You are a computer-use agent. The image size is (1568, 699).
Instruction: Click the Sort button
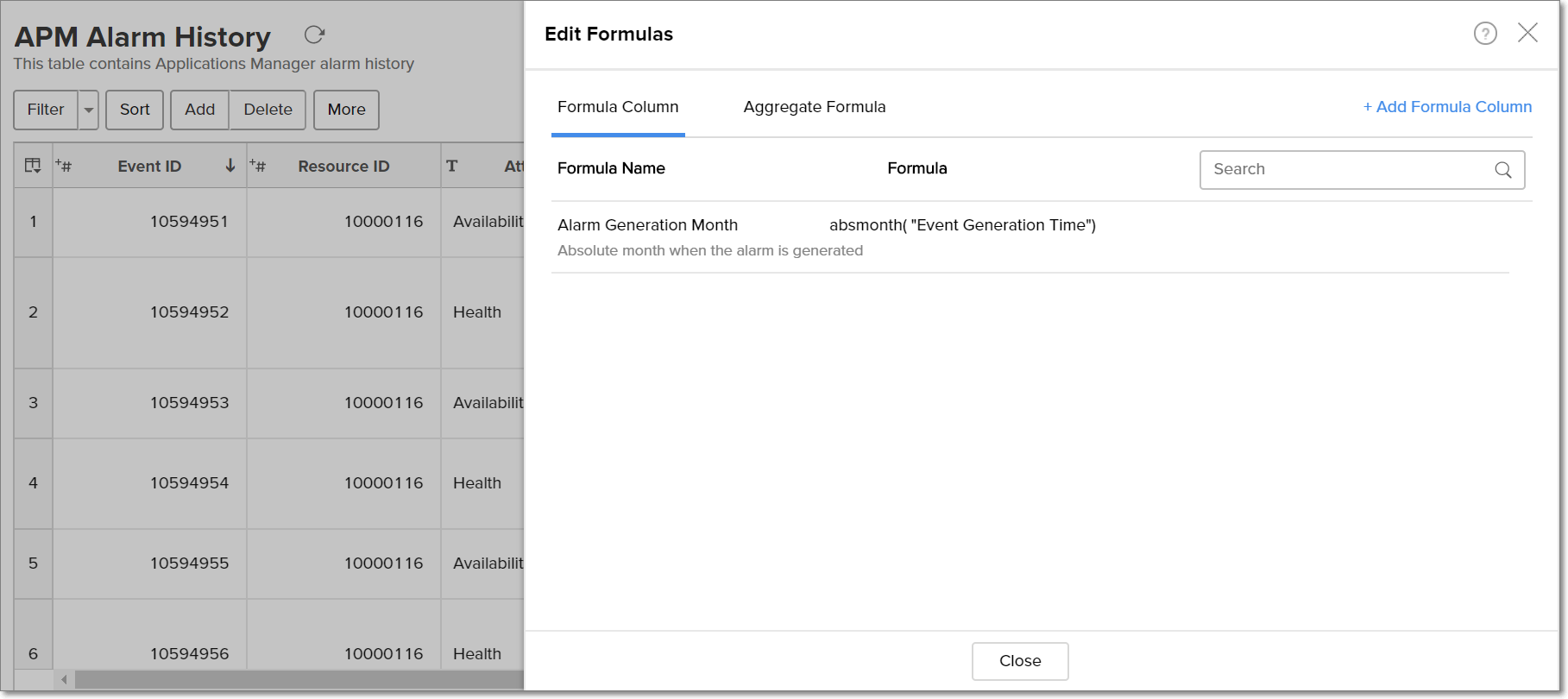tap(135, 110)
